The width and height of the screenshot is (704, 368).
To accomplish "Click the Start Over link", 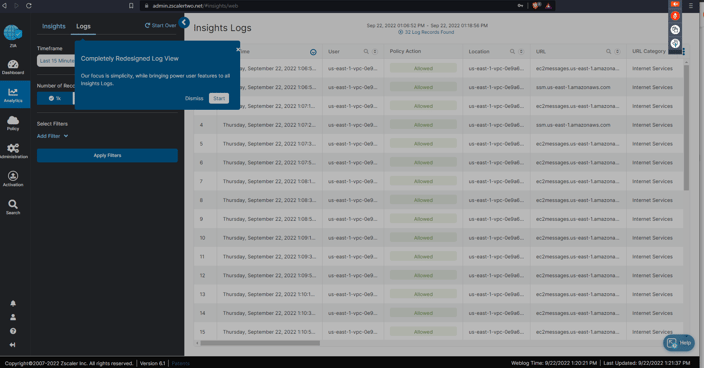I will point(160,26).
